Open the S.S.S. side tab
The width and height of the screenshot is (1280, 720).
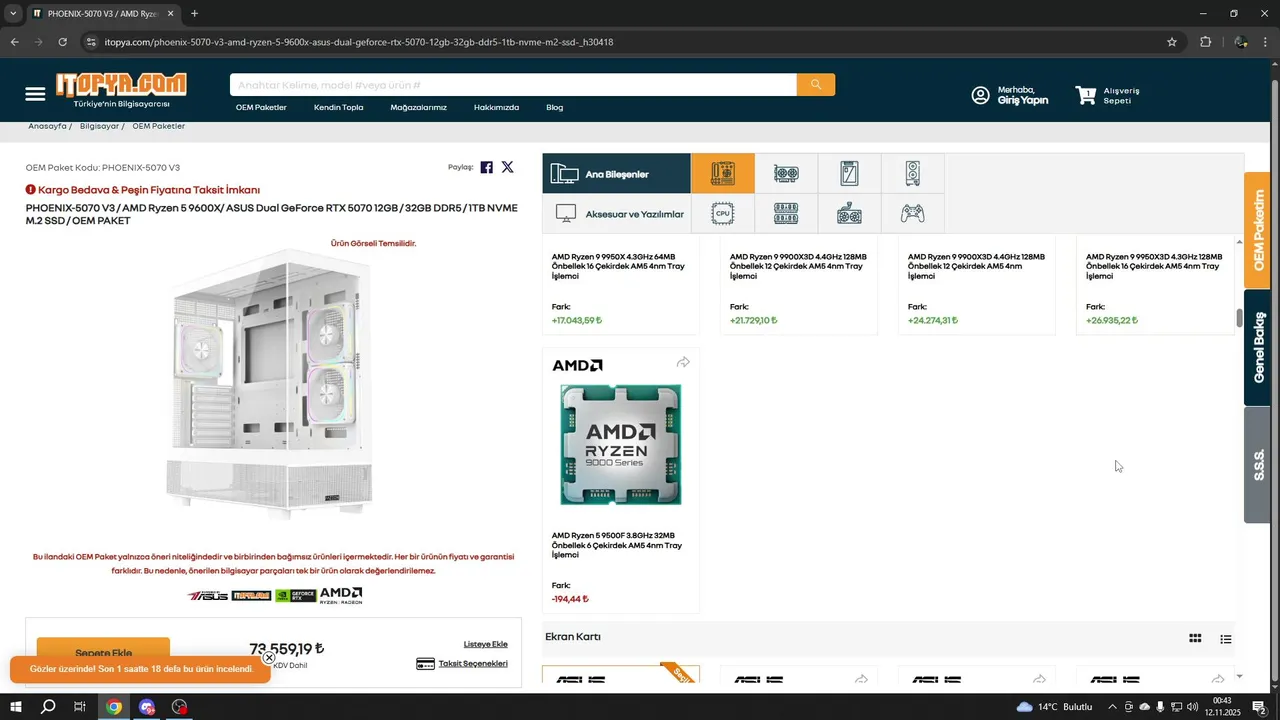[x=1258, y=465]
